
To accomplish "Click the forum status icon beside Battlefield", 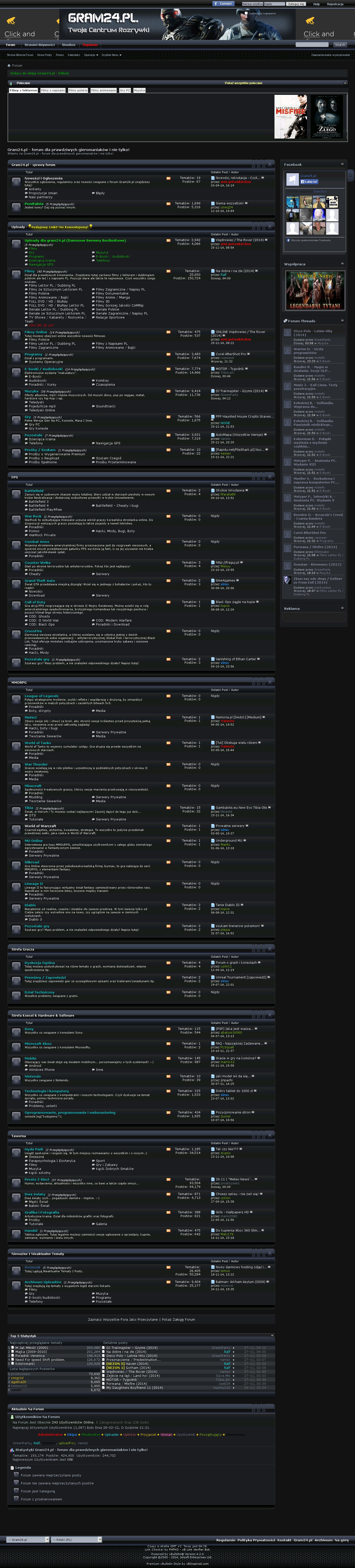I will coord(16,493).
